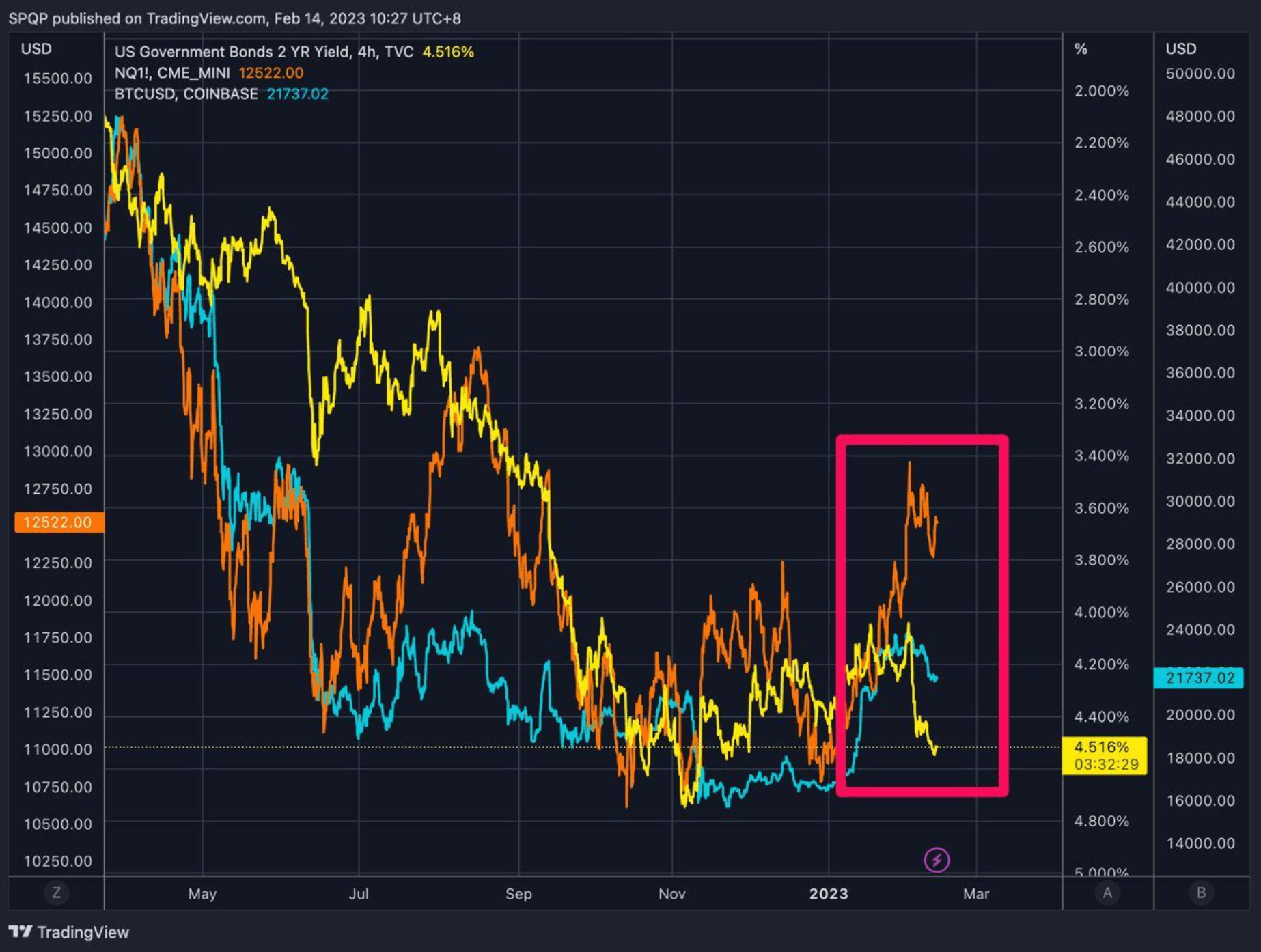The width and height of the screenshot is (1261, 952).
Task: Click the SPQP published on TradingView.com header
Action: [x=234, y=18]
